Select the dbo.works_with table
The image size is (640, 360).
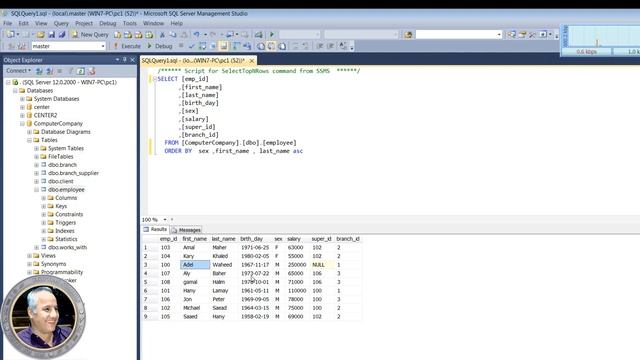click(67, 247)
